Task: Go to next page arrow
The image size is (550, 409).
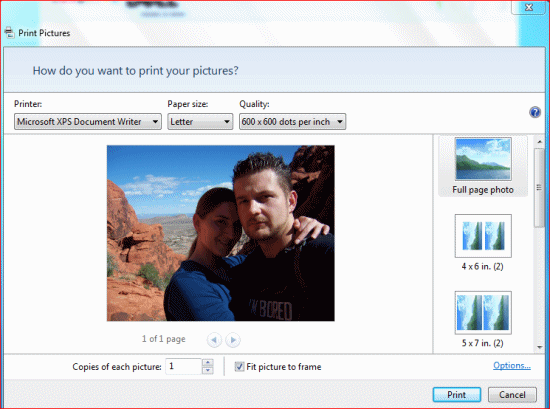Action: 233,340
